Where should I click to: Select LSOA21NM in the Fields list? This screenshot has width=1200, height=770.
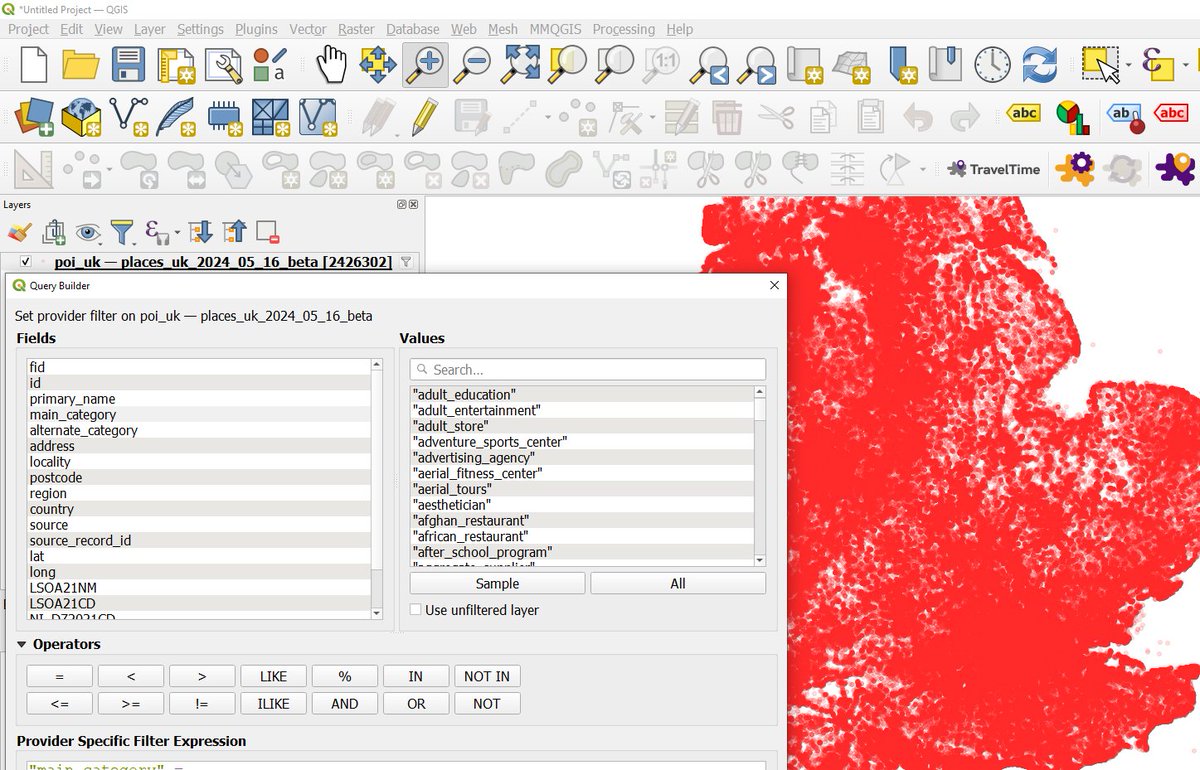tap(198, 587)
